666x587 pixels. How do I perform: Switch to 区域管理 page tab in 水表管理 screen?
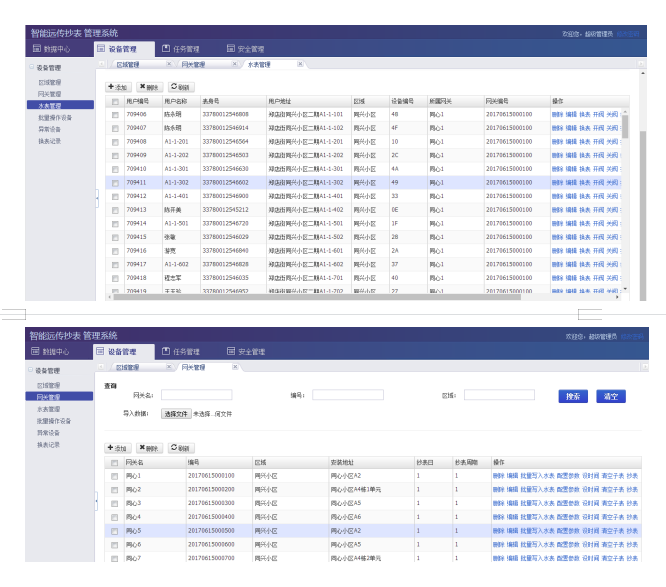click(128, 65)
